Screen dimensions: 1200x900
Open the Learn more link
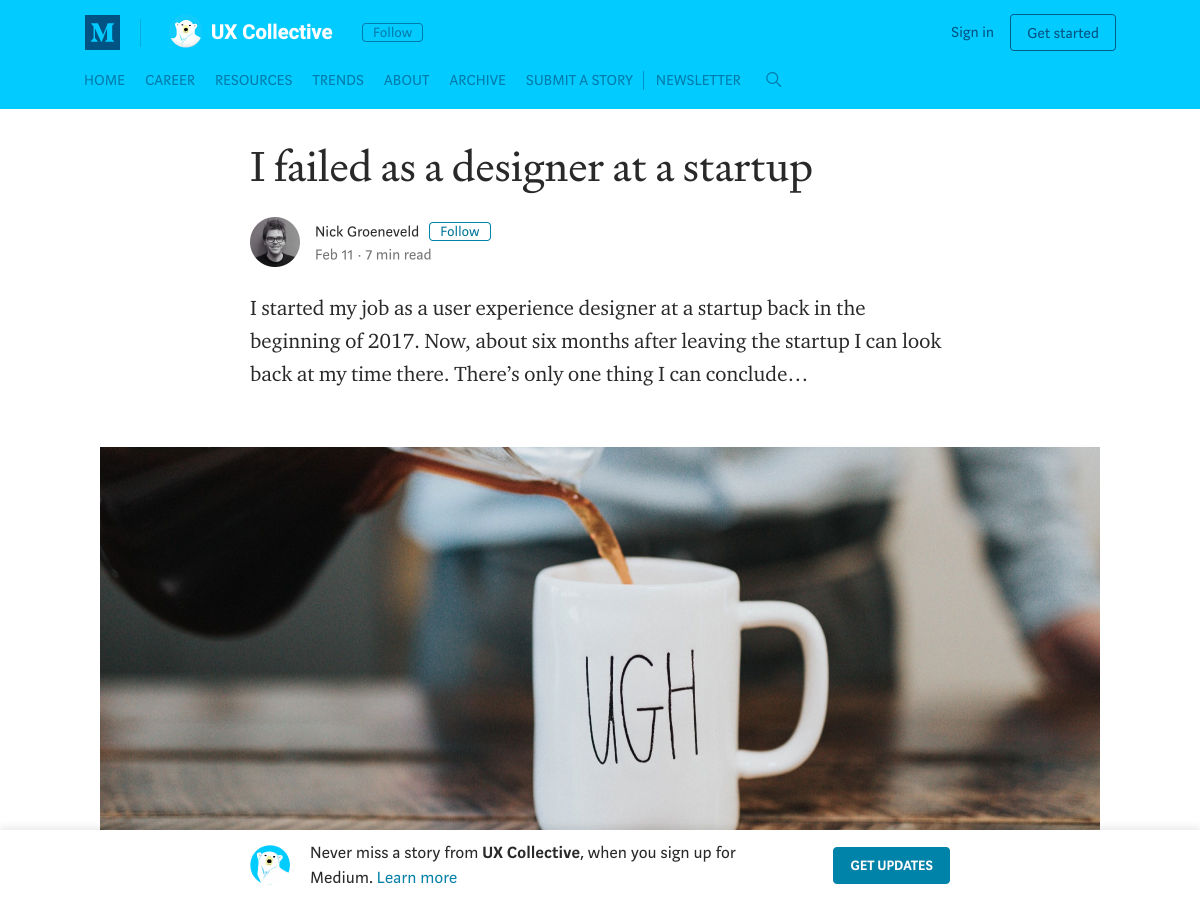[417, 878]
